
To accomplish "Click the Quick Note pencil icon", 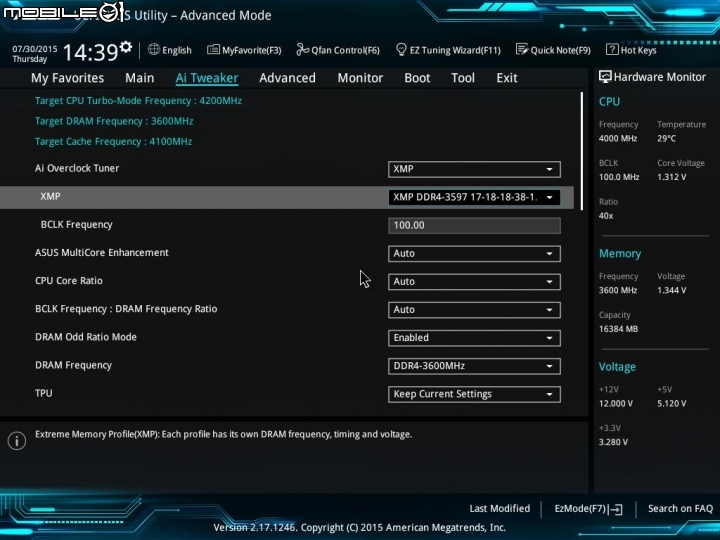I will (x=522, y=49).
